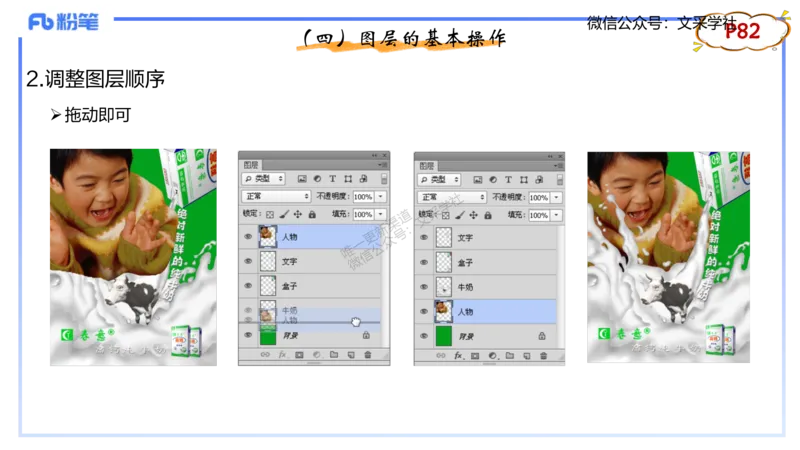The width and height of the screenshot is (800, 450).
Task: Click the delete layer trash icon in left Layers panel
Action: click(x=366, y=355)
